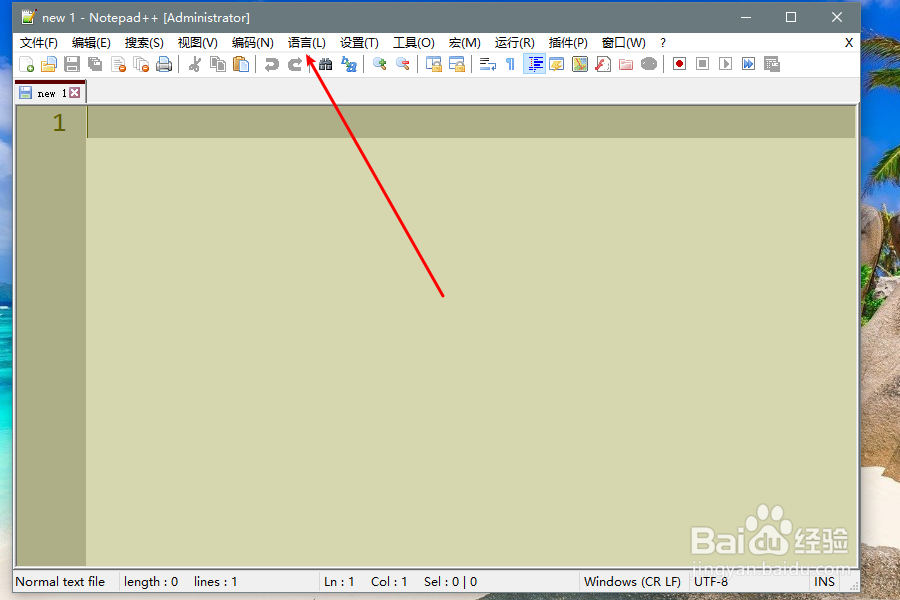Screen dimensions: 900x600
Task: Open the Function List toolbar icon
Action: pyautogui.click(x=603, y=64)
